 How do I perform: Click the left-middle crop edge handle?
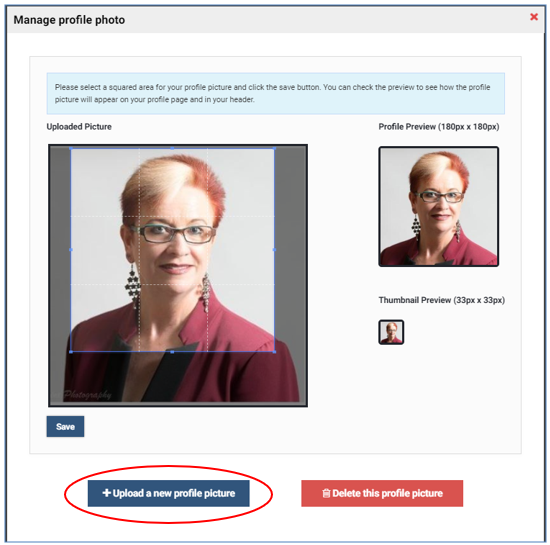click(x=71, y=250)
